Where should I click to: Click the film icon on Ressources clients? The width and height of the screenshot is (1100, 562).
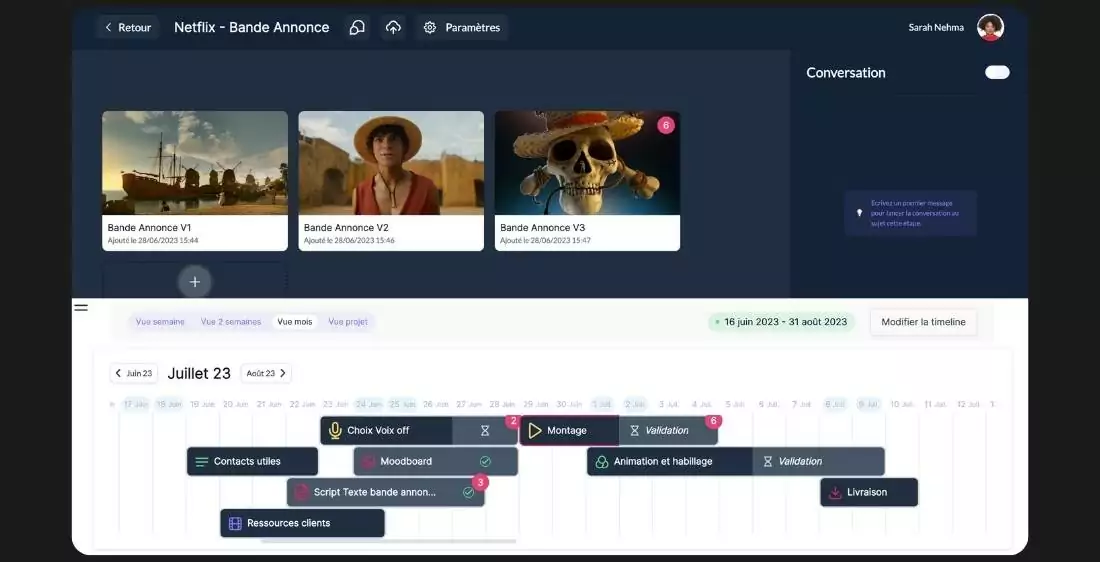tap(235, 523)
